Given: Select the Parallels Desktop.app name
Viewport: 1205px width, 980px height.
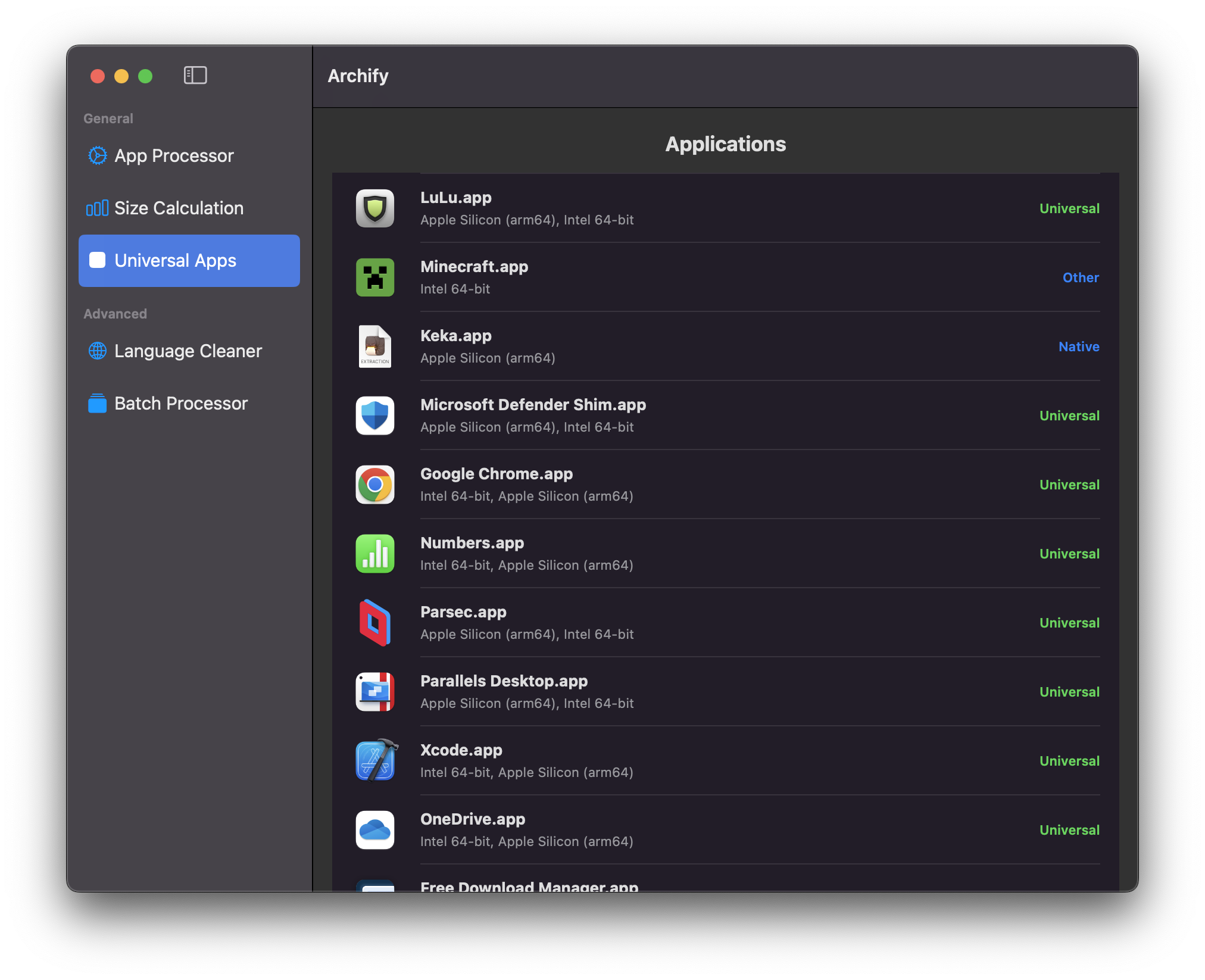Looking at the screenshot, I should [504, 681].
